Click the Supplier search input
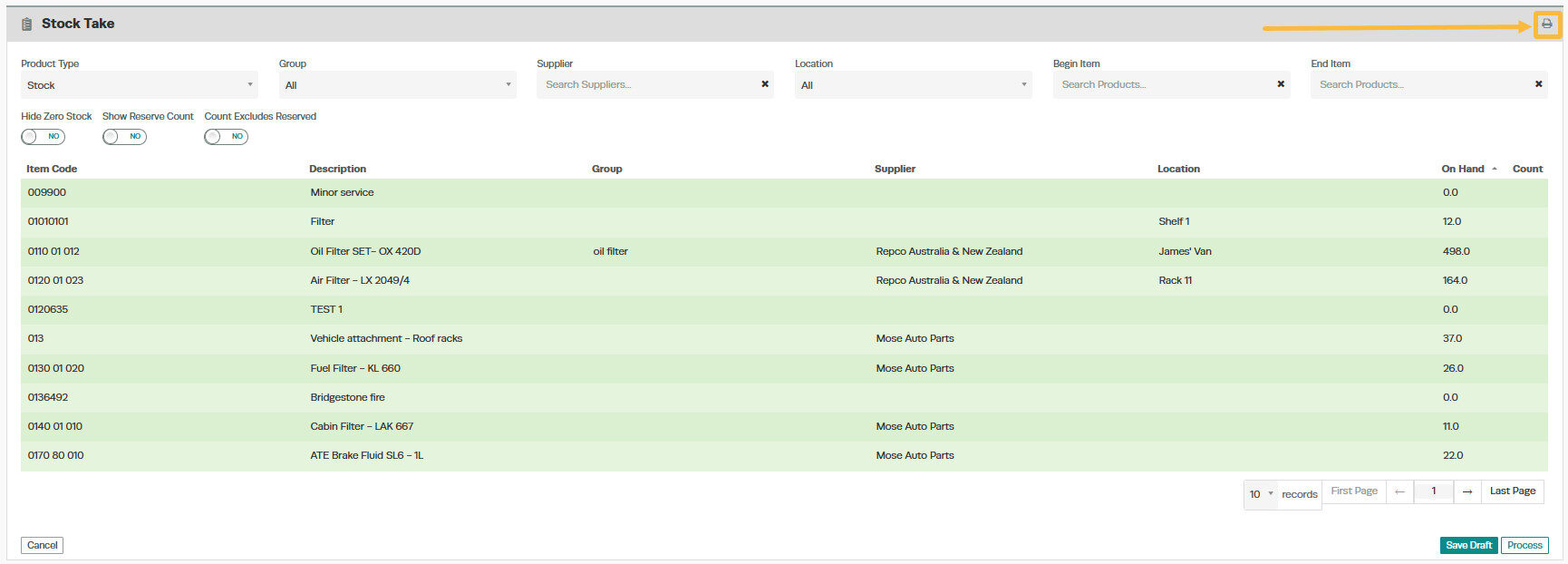 coord(646,84)
